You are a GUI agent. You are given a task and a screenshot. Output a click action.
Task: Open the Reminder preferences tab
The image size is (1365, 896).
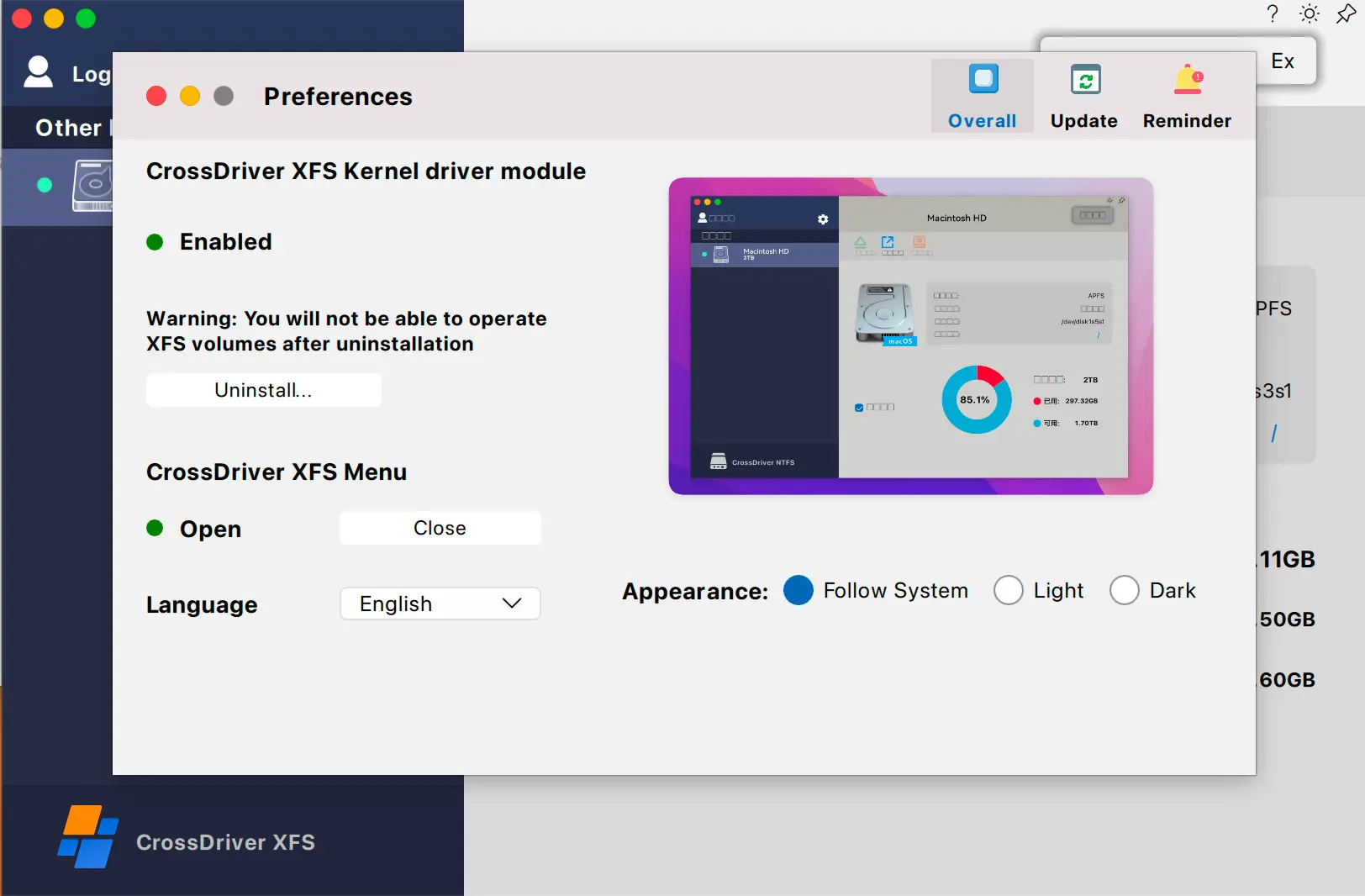[1187, 96]
